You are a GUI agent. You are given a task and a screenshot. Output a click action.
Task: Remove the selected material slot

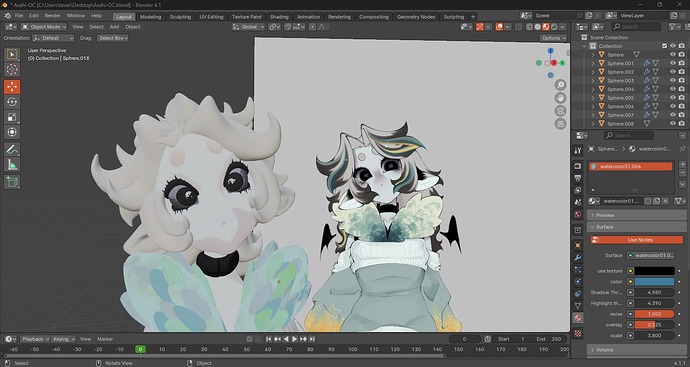[x=683, y=173]
